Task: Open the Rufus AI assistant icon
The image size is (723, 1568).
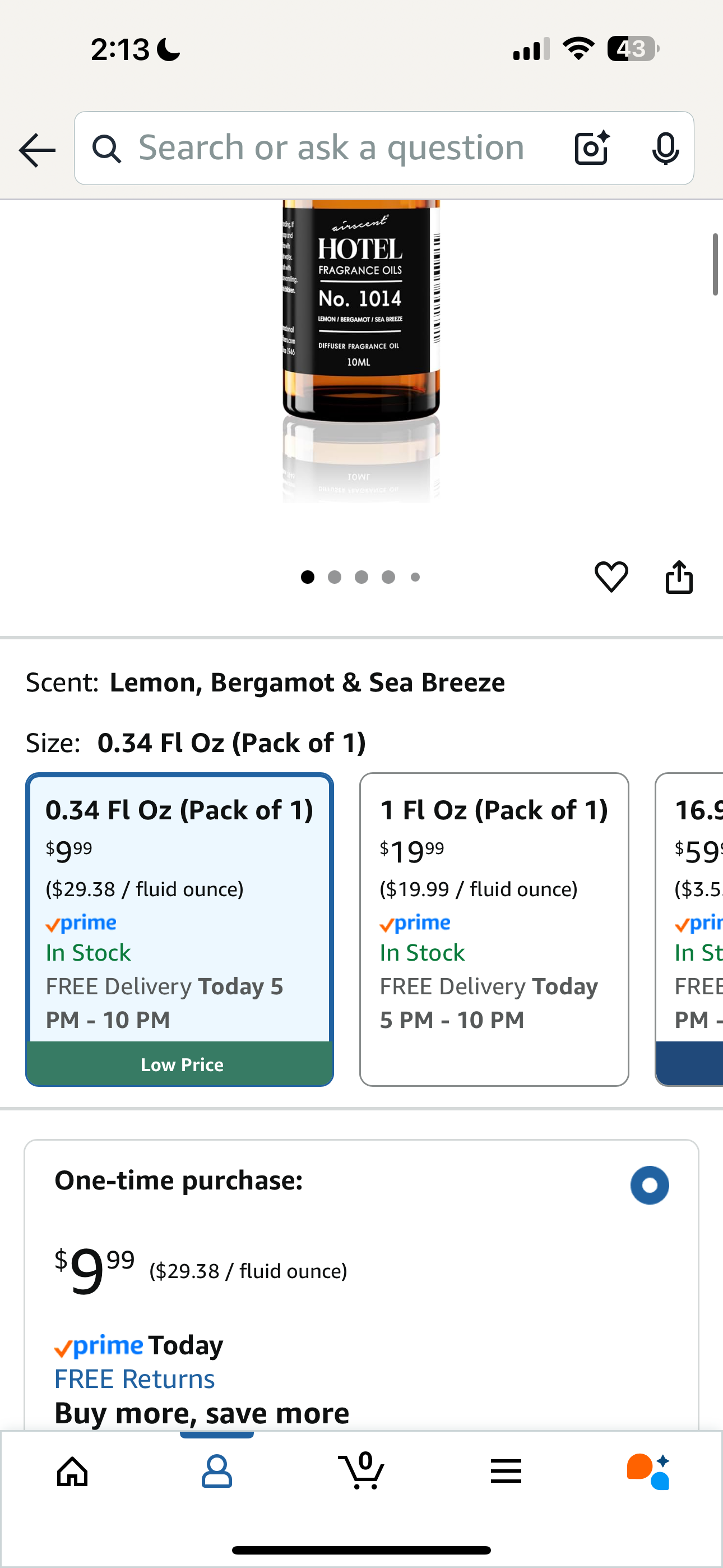Action: pos(649,1472)
